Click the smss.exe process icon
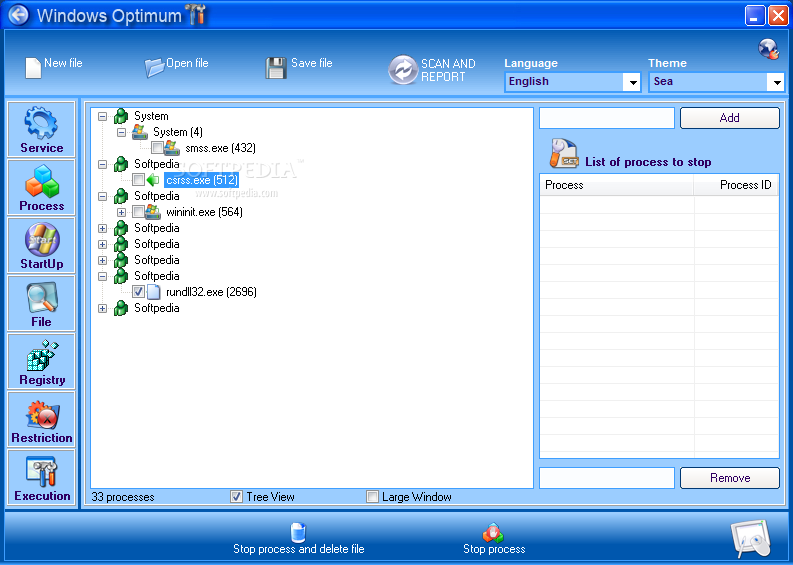This screenshot has height=565, width=793. 172,148
